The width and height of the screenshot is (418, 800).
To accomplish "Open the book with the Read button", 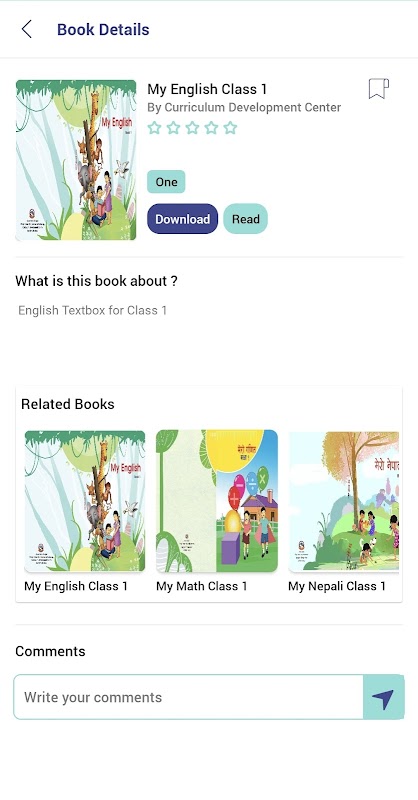I will [x=245, y=219].
